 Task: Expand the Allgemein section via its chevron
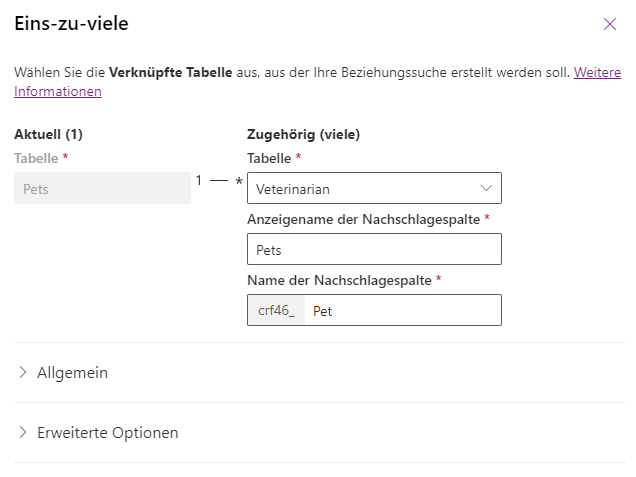pyautogui.click(x=23, y=372)
